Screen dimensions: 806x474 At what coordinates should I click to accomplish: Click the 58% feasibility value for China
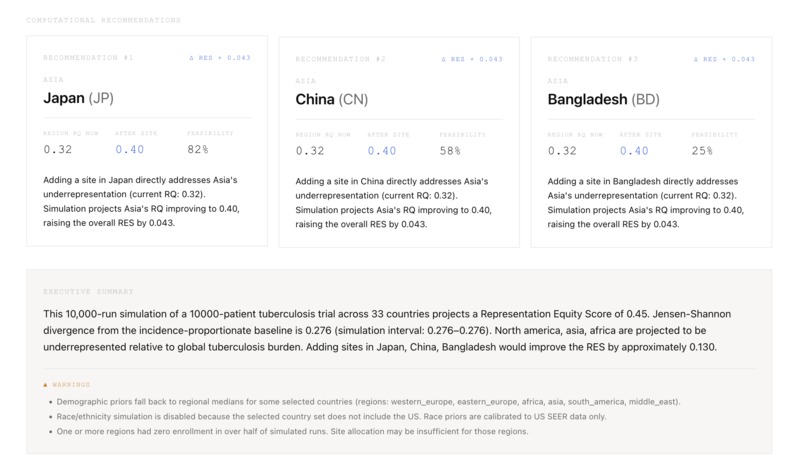click(450, 151)
